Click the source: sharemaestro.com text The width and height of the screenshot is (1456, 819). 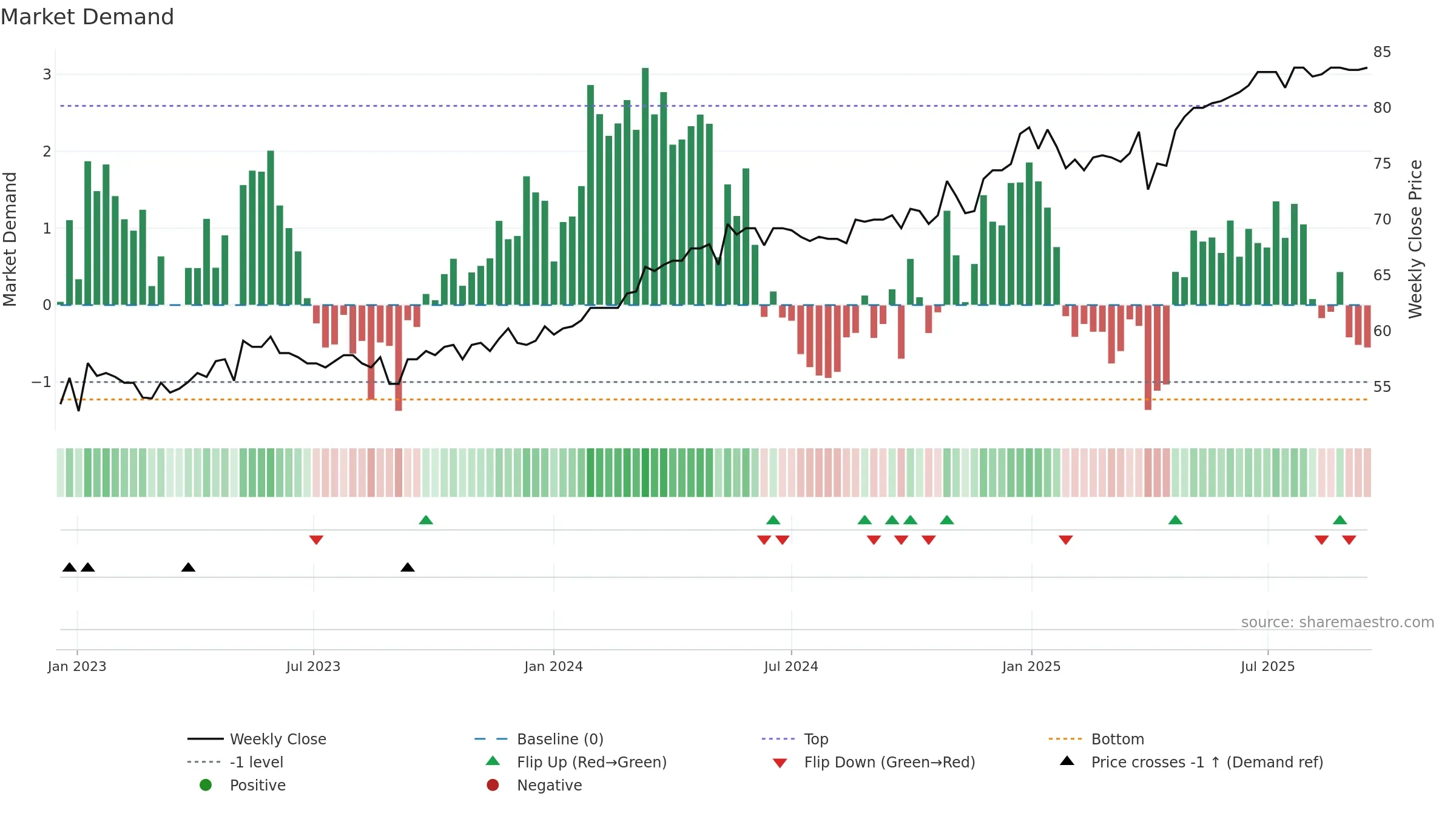1338,622
